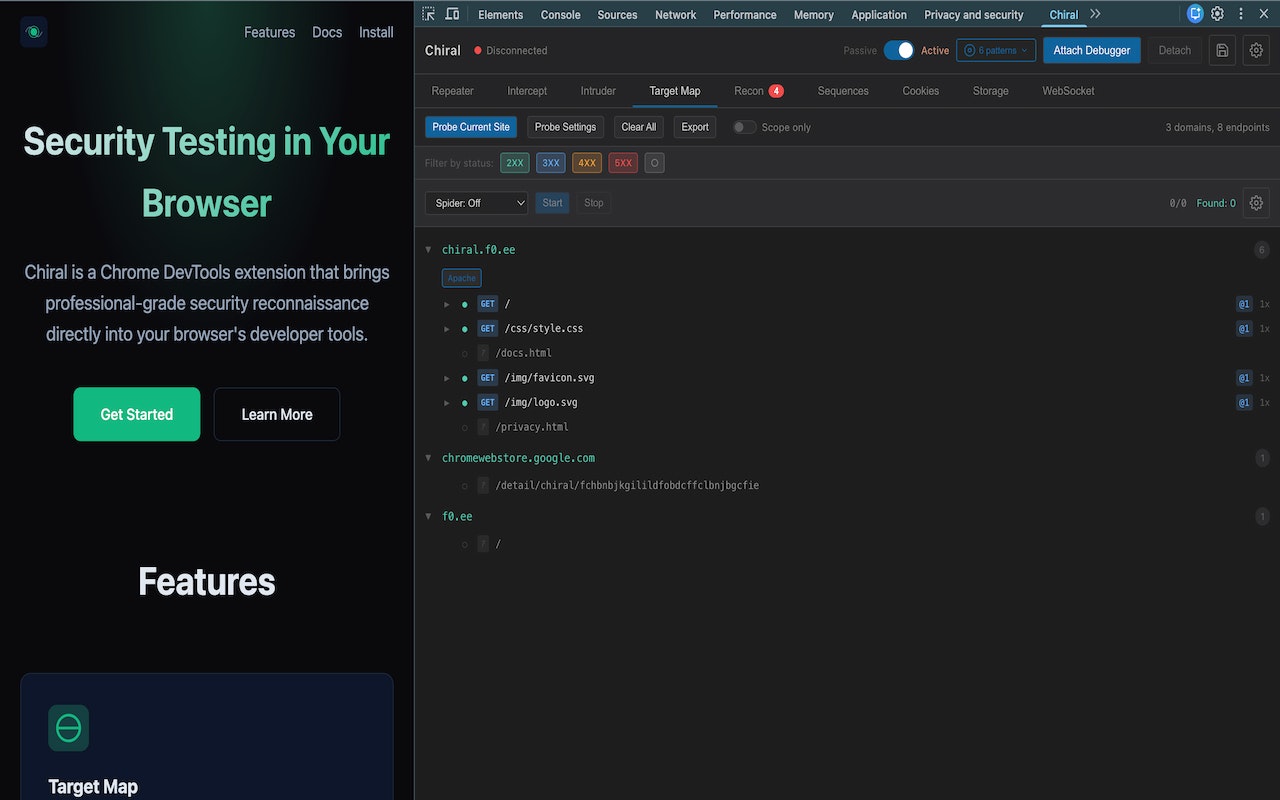1280x800 pixels.
Task: Show more DevTools tabs via chevrons
Action: 1095,14
